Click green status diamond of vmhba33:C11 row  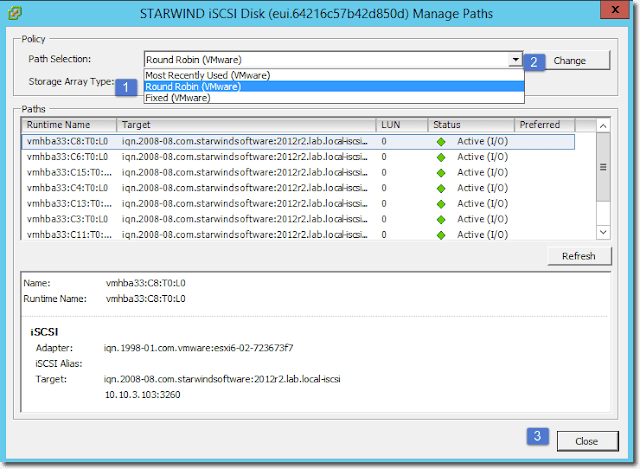441,235
